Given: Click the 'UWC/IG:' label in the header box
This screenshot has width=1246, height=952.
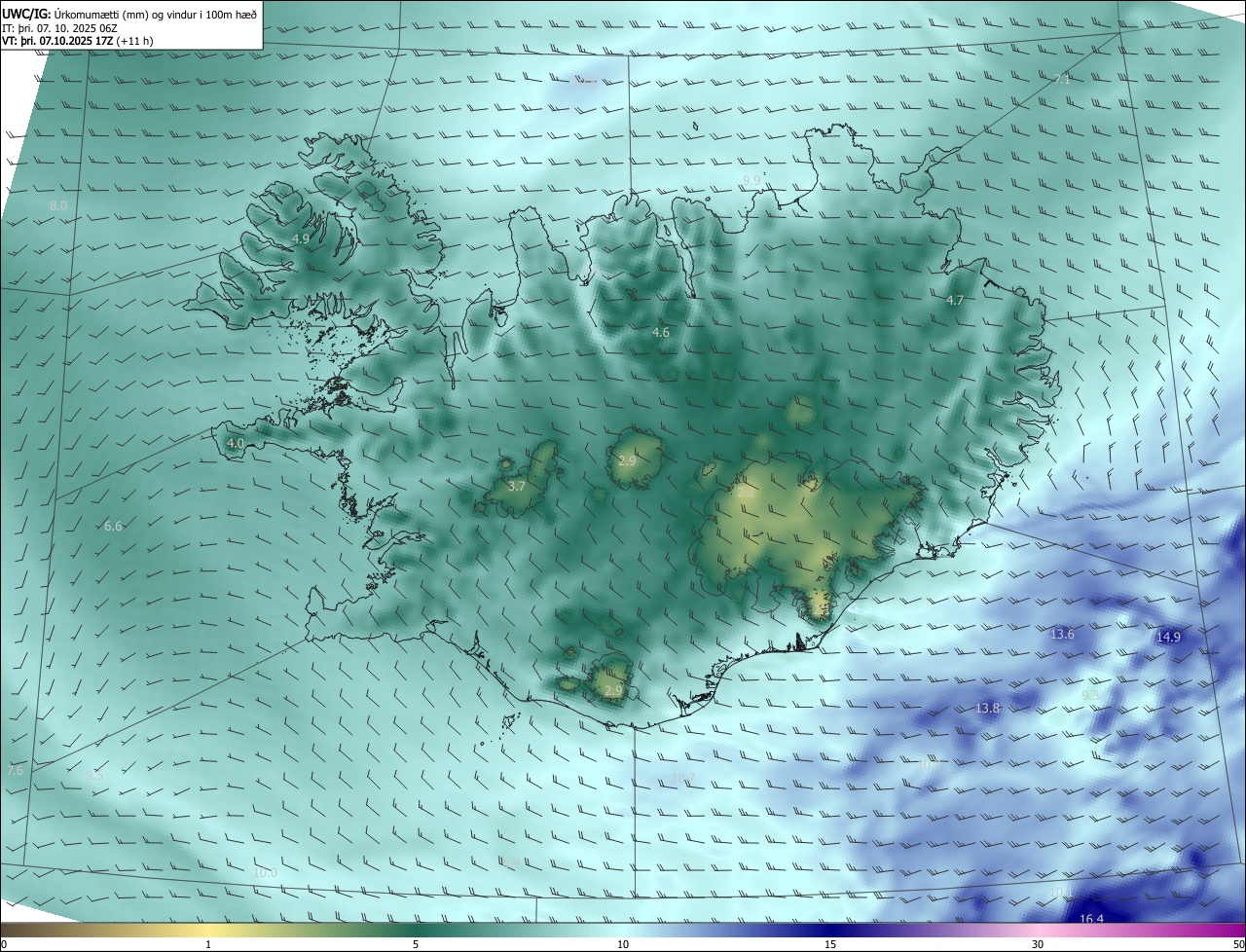Looking at the screenshot, I should tap(26, 13).
